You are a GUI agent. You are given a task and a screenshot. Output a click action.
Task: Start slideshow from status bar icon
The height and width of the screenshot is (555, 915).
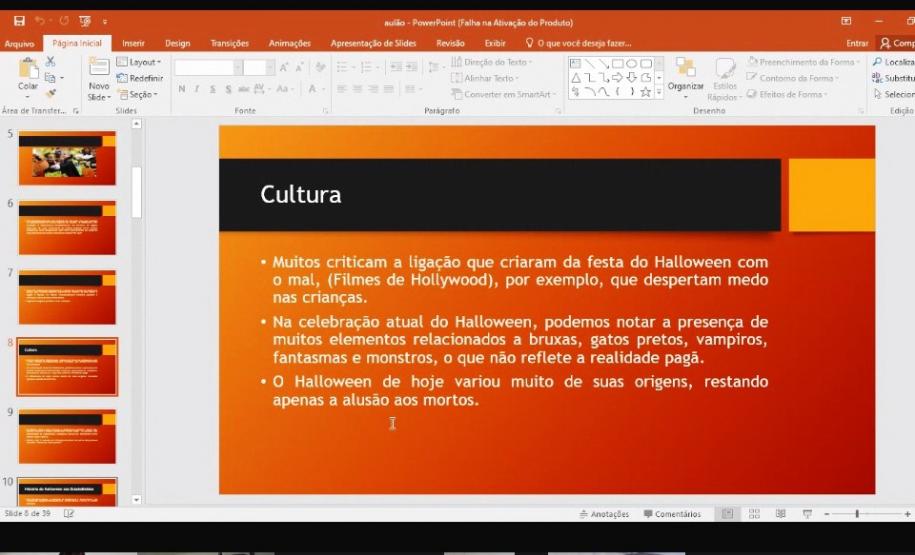(807, 514)
